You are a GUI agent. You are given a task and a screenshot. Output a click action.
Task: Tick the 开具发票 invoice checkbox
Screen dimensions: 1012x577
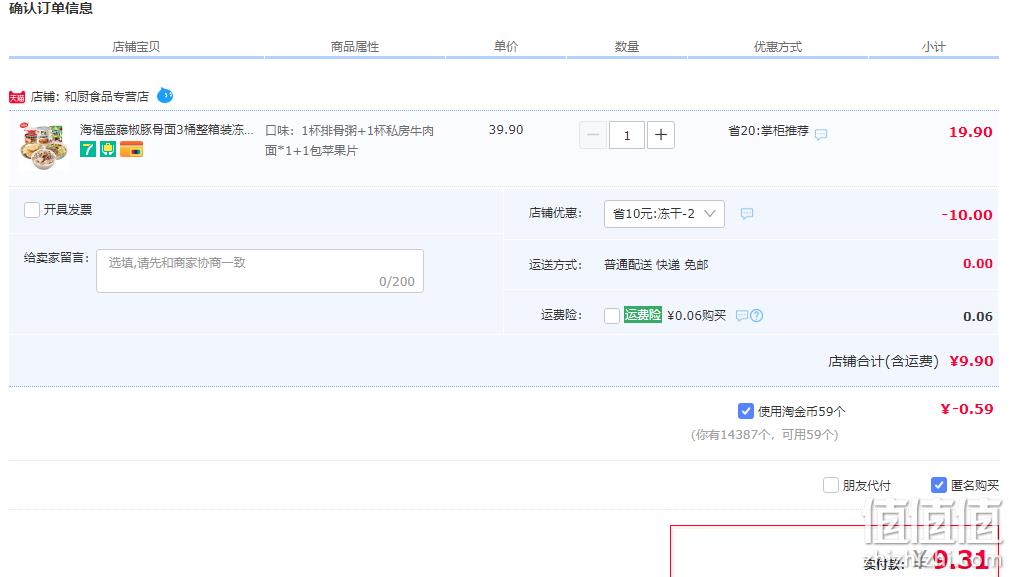[x=32, y=210]
